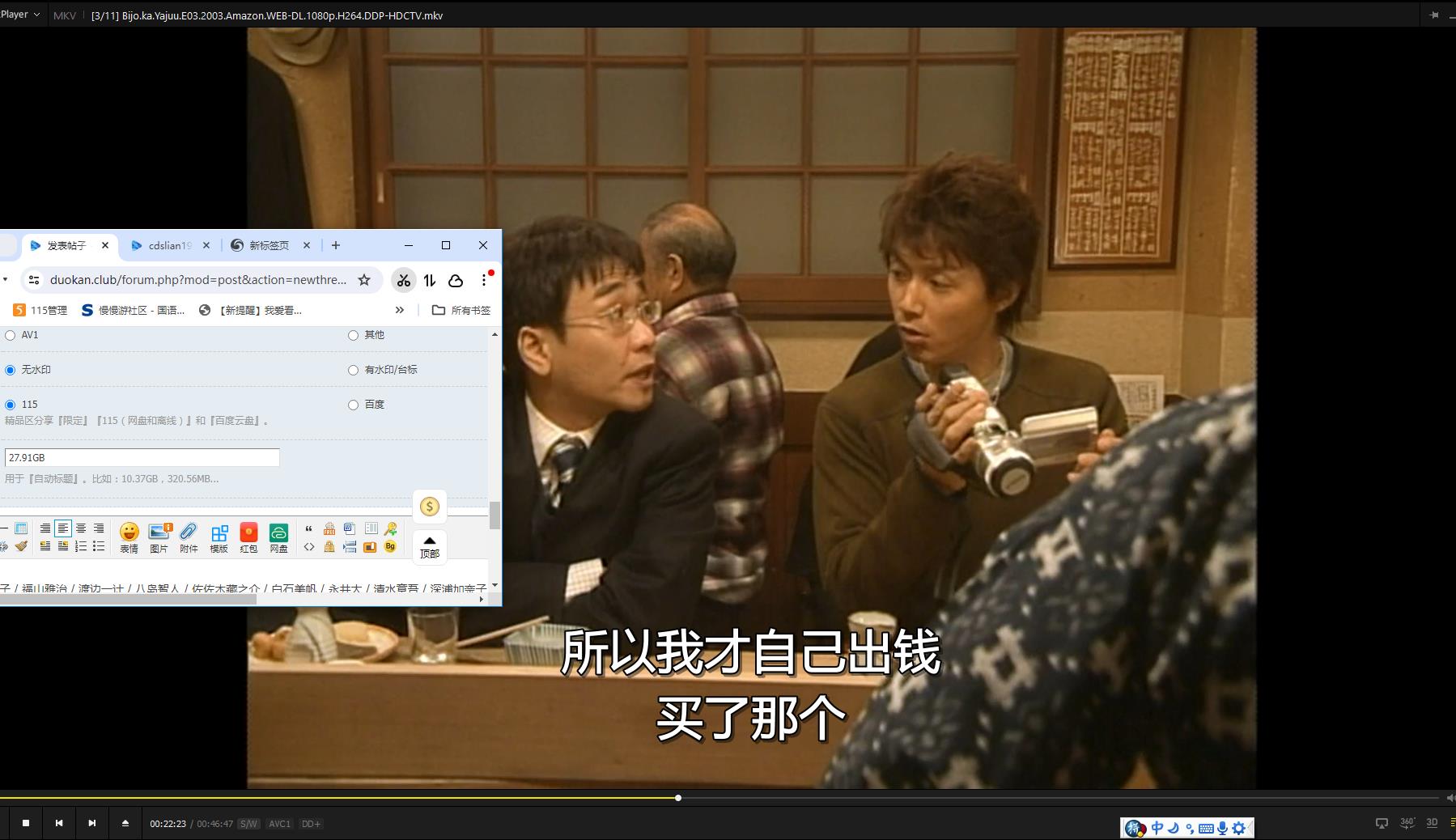
Task: Switch to the cdslian19 browser tab
Action: pos(168,245)
